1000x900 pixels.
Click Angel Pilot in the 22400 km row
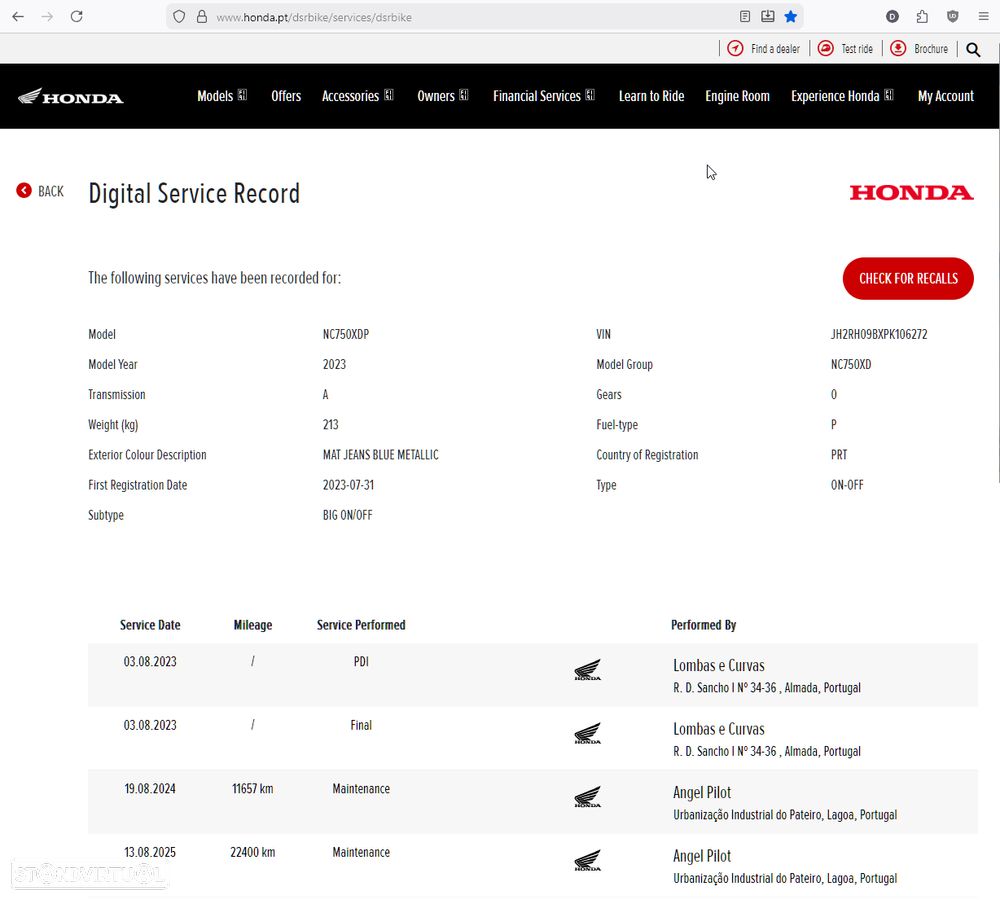tap(702, 857)
